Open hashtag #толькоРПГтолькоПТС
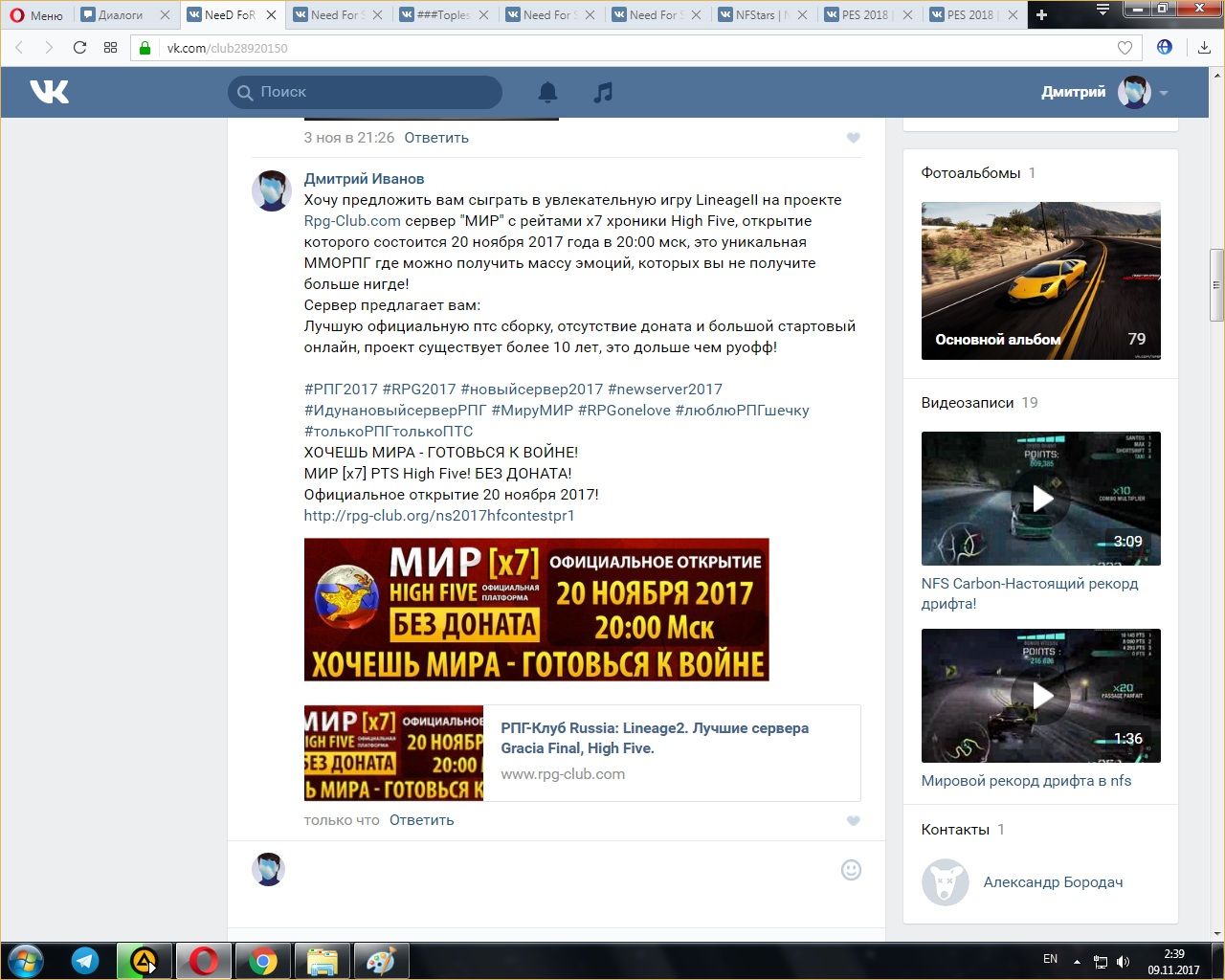This screenshot has width=1225, height=980. 389,432
